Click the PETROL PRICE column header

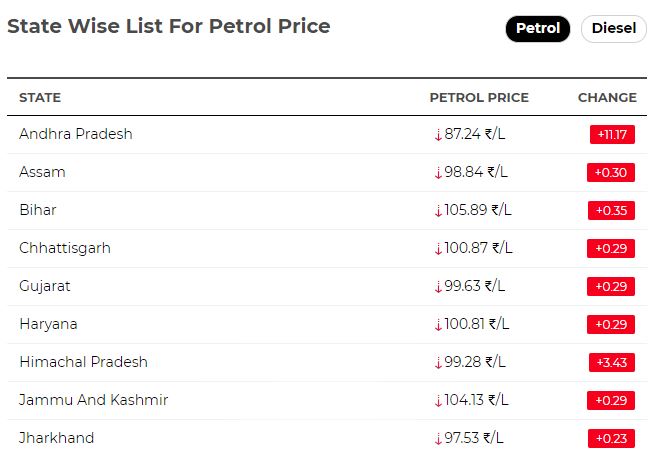coord(479,98)
